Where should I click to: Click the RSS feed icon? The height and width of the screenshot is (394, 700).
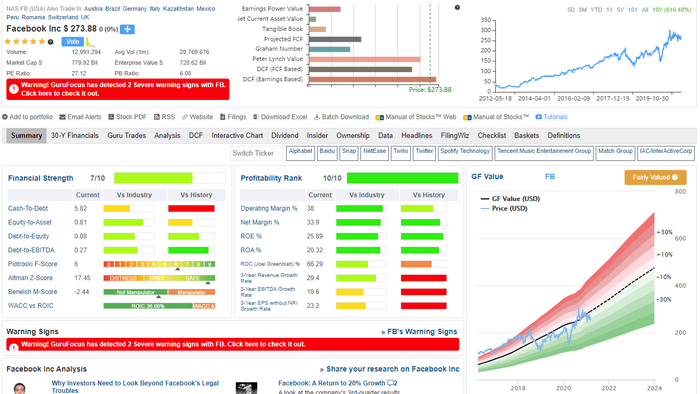pyautogui.click(x=157, y=117)
